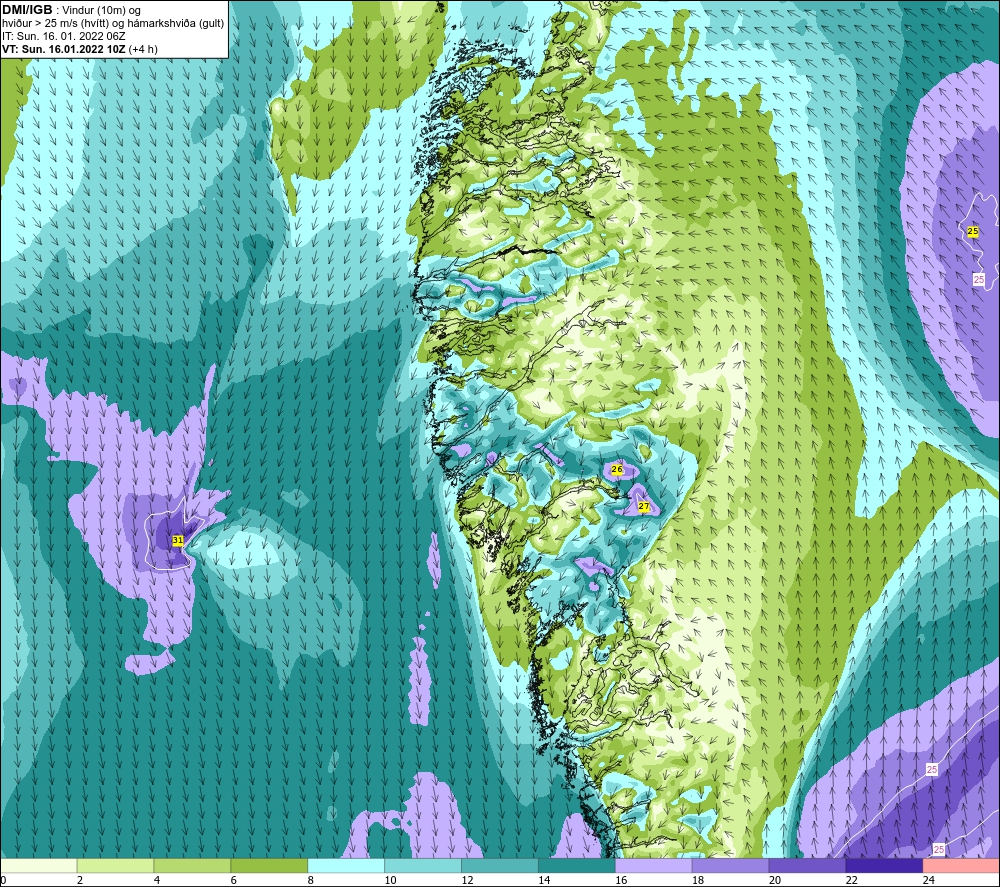Pick the palest 0–2 m/s scale swatch
The width and height of the screenshot is (1000, 887).
(39, 865)
